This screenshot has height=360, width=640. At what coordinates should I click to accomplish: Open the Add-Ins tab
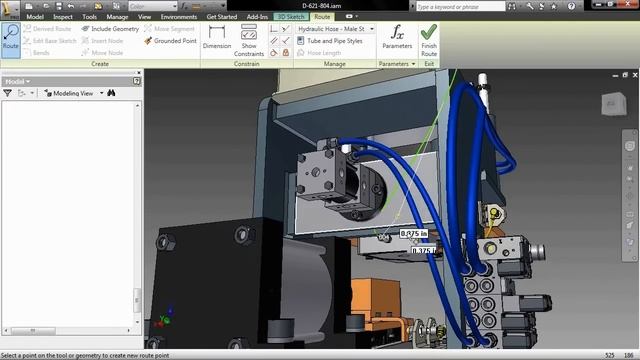coord(257,17)
